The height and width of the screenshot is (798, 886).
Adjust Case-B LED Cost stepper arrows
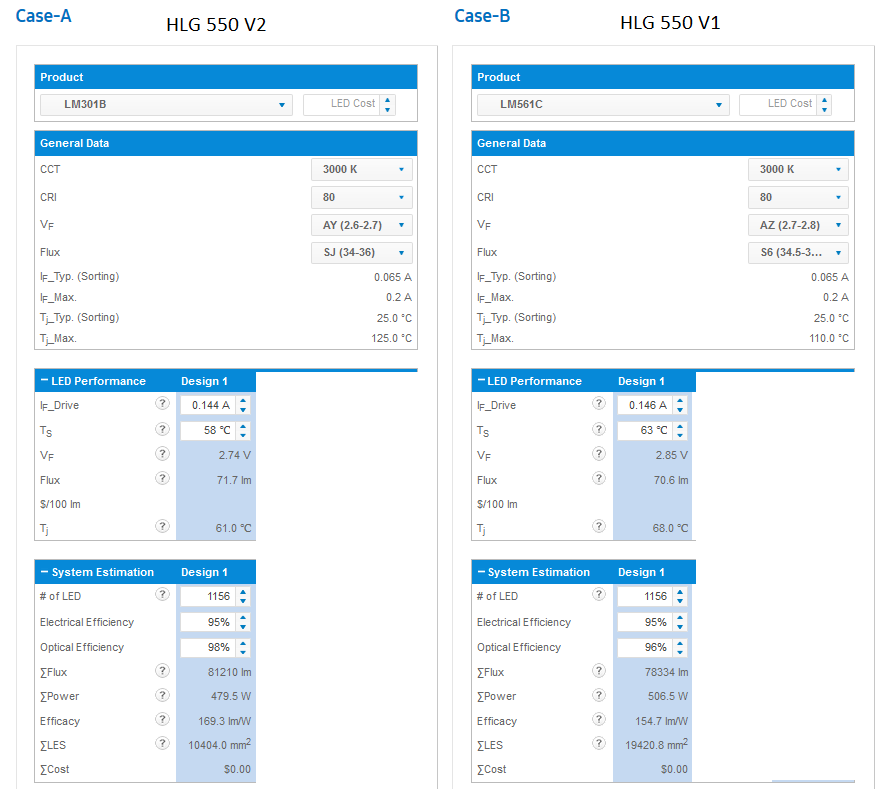point(824,105)
